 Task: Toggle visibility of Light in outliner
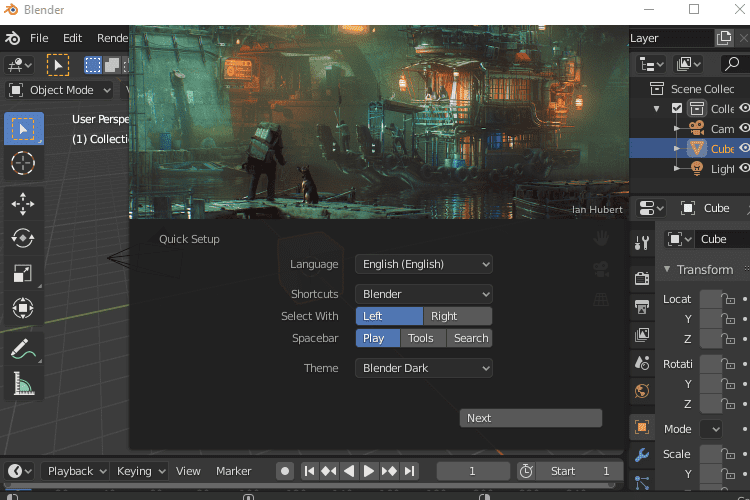[744, 168]
